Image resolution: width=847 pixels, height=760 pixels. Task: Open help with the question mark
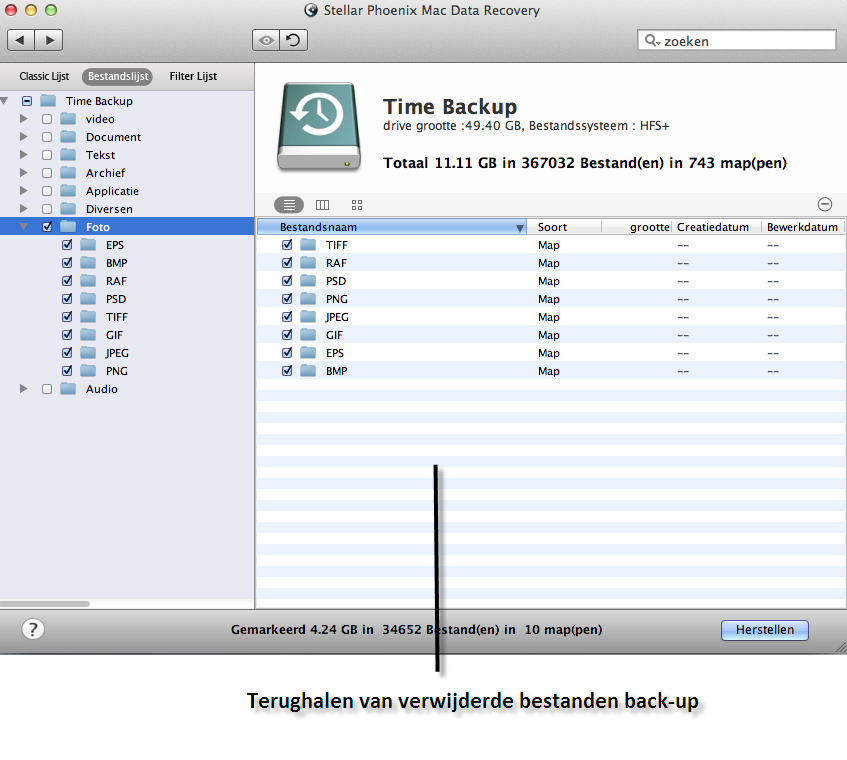click(x=33, y=629)
